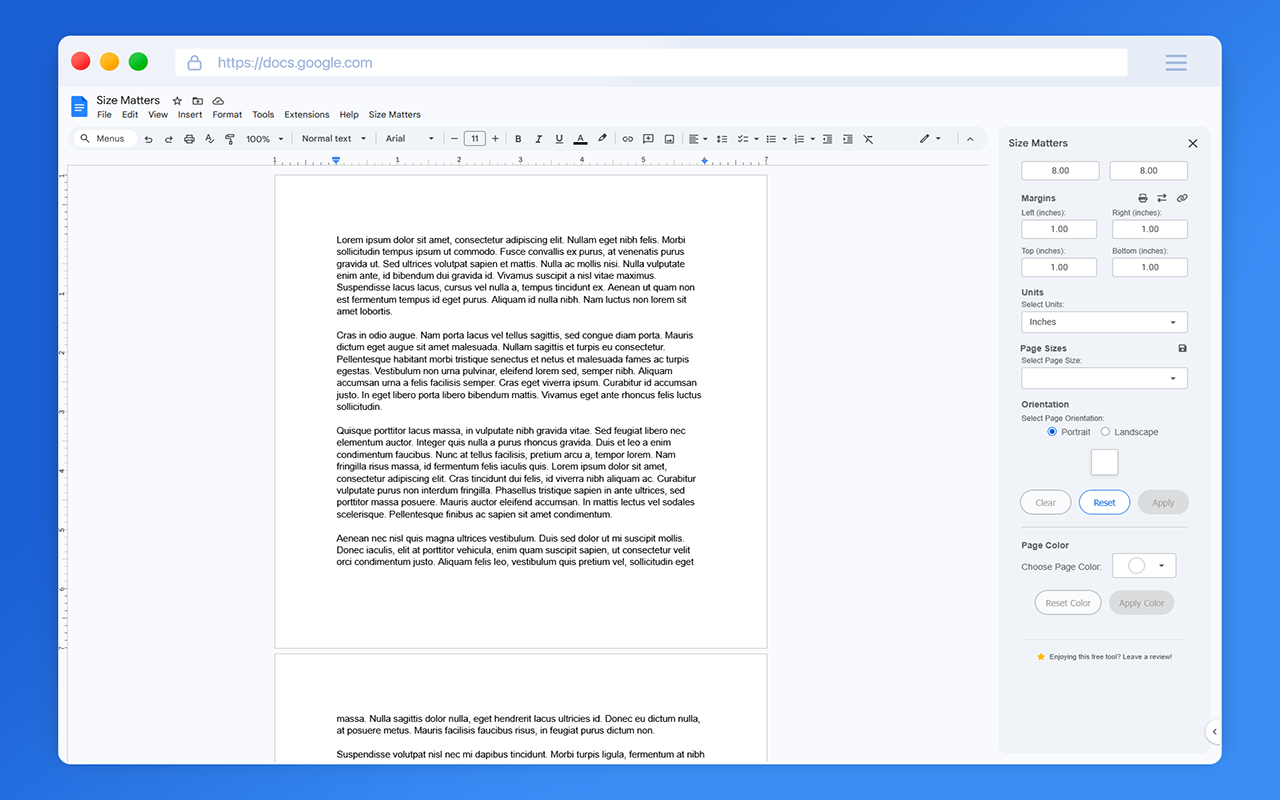Open the Arial font dropdown
The image size is (1280, 800).
(x=410, y=139)
